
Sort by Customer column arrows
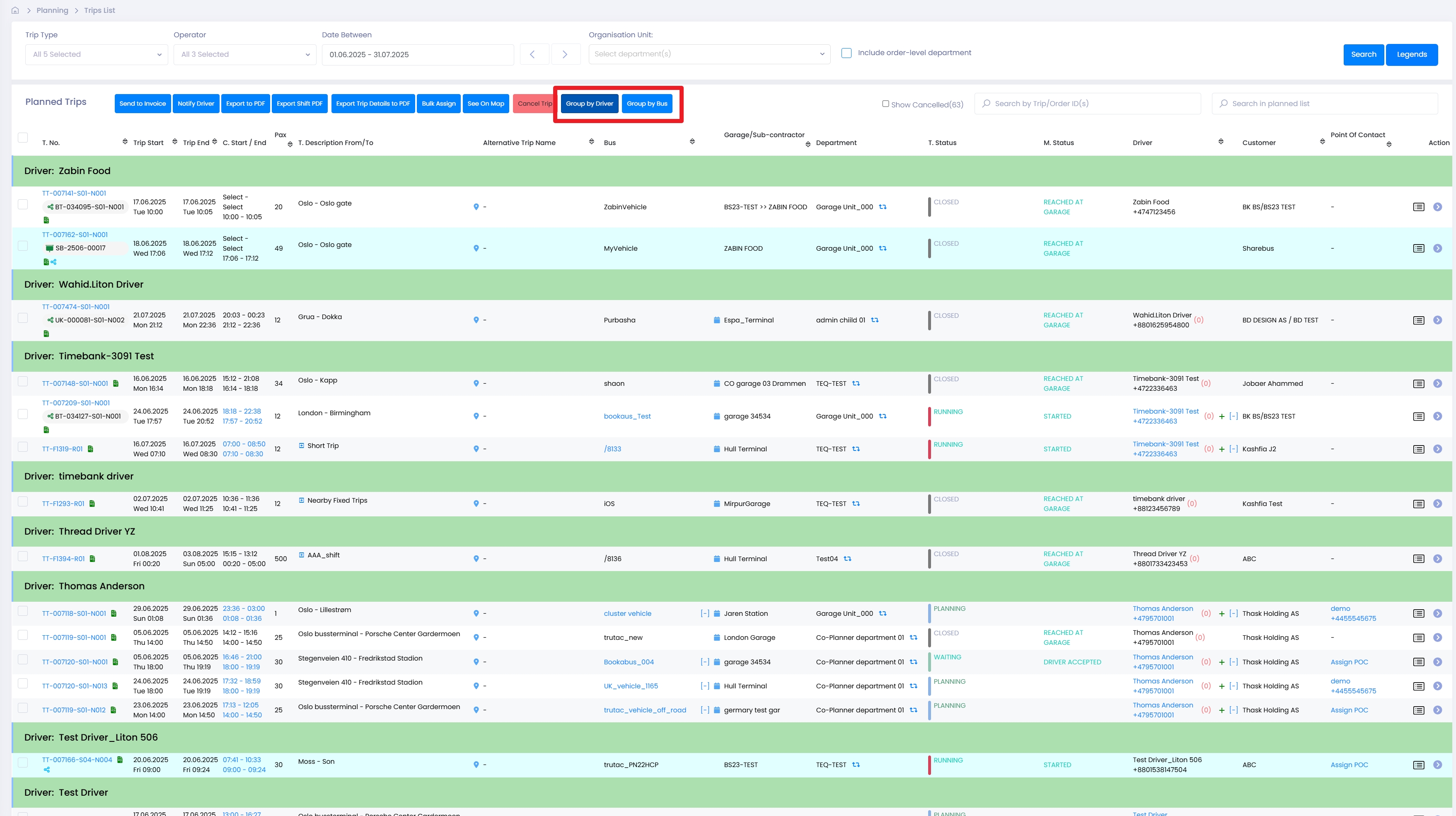(x=1322, y=142)
